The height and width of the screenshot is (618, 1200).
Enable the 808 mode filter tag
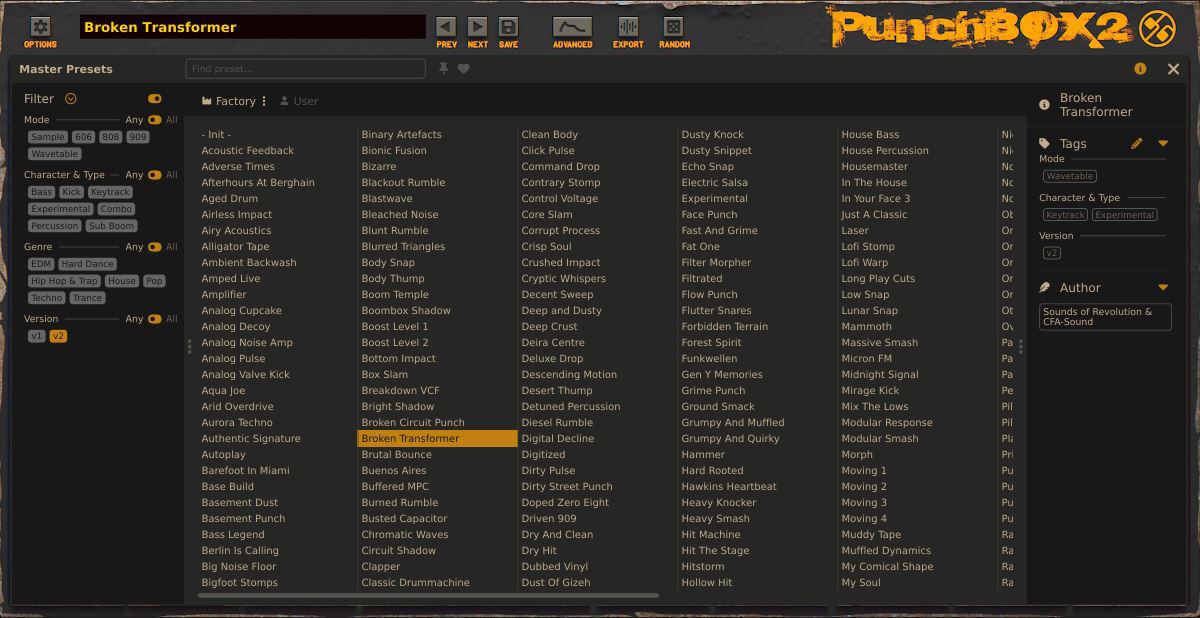point(111,137)
